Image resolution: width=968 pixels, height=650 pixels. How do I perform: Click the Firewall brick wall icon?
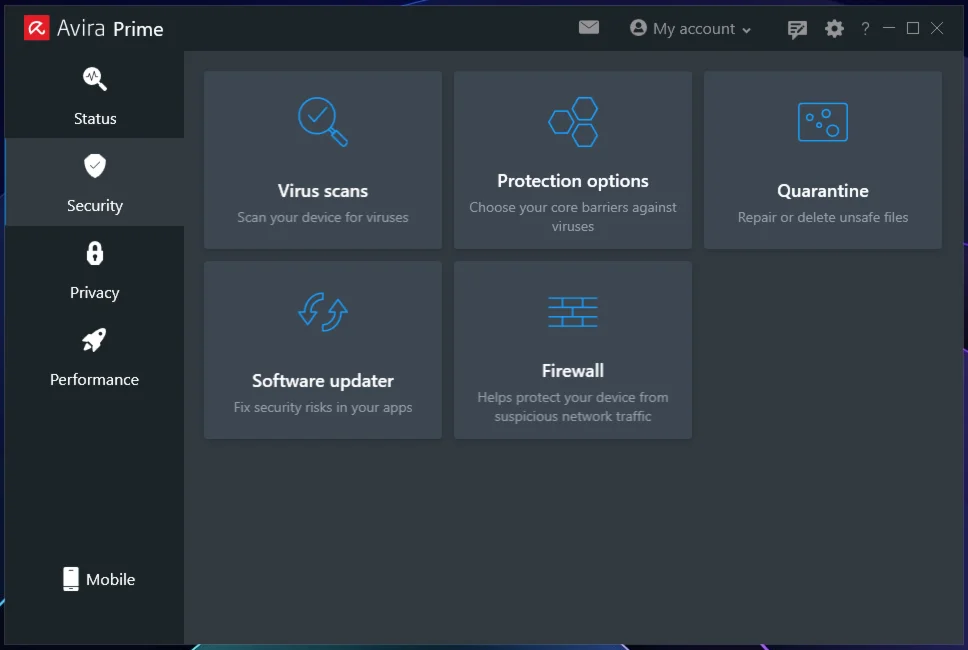(573, 312)
